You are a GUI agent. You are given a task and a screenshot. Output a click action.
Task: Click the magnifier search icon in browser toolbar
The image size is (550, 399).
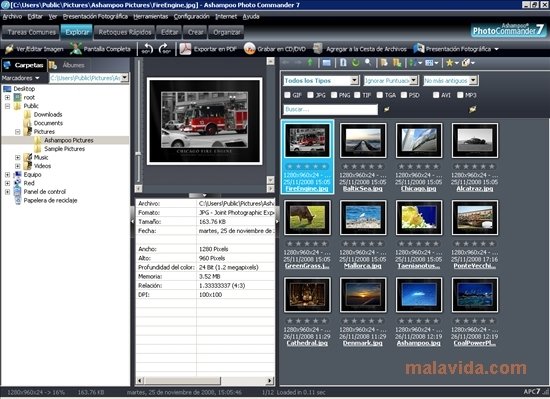368,63
